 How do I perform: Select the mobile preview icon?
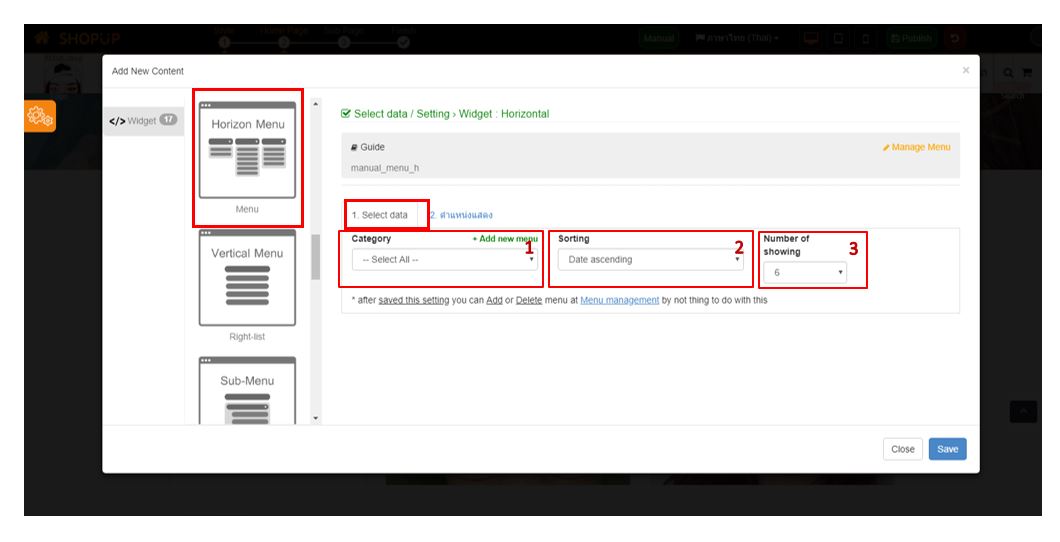(865, 38)
